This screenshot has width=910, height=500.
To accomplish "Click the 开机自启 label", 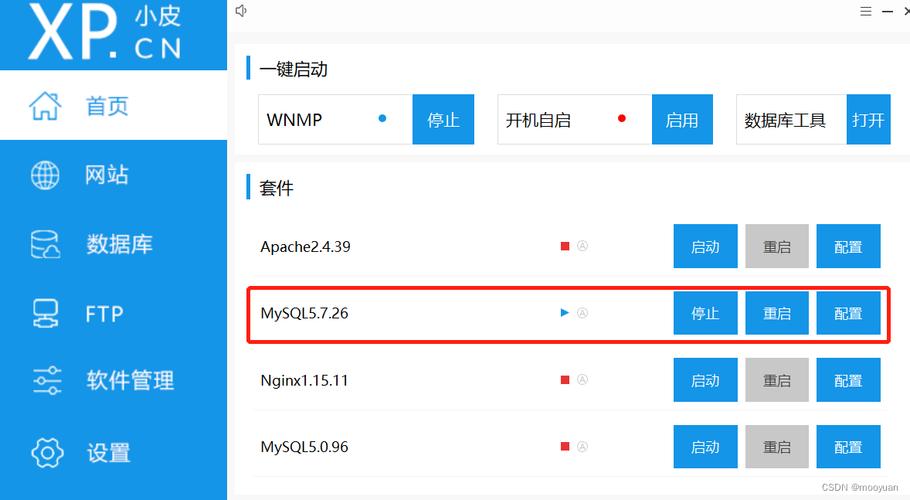I will pyautogui.click(x=538, y=120).
